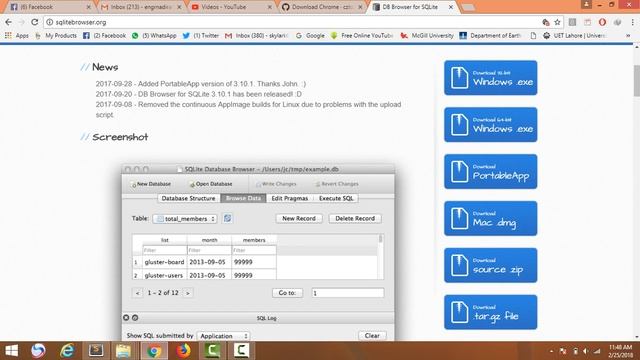Viewport: 640px width, 360px height.
Task: Open the My Products bookmark
Action: point(56,36)
